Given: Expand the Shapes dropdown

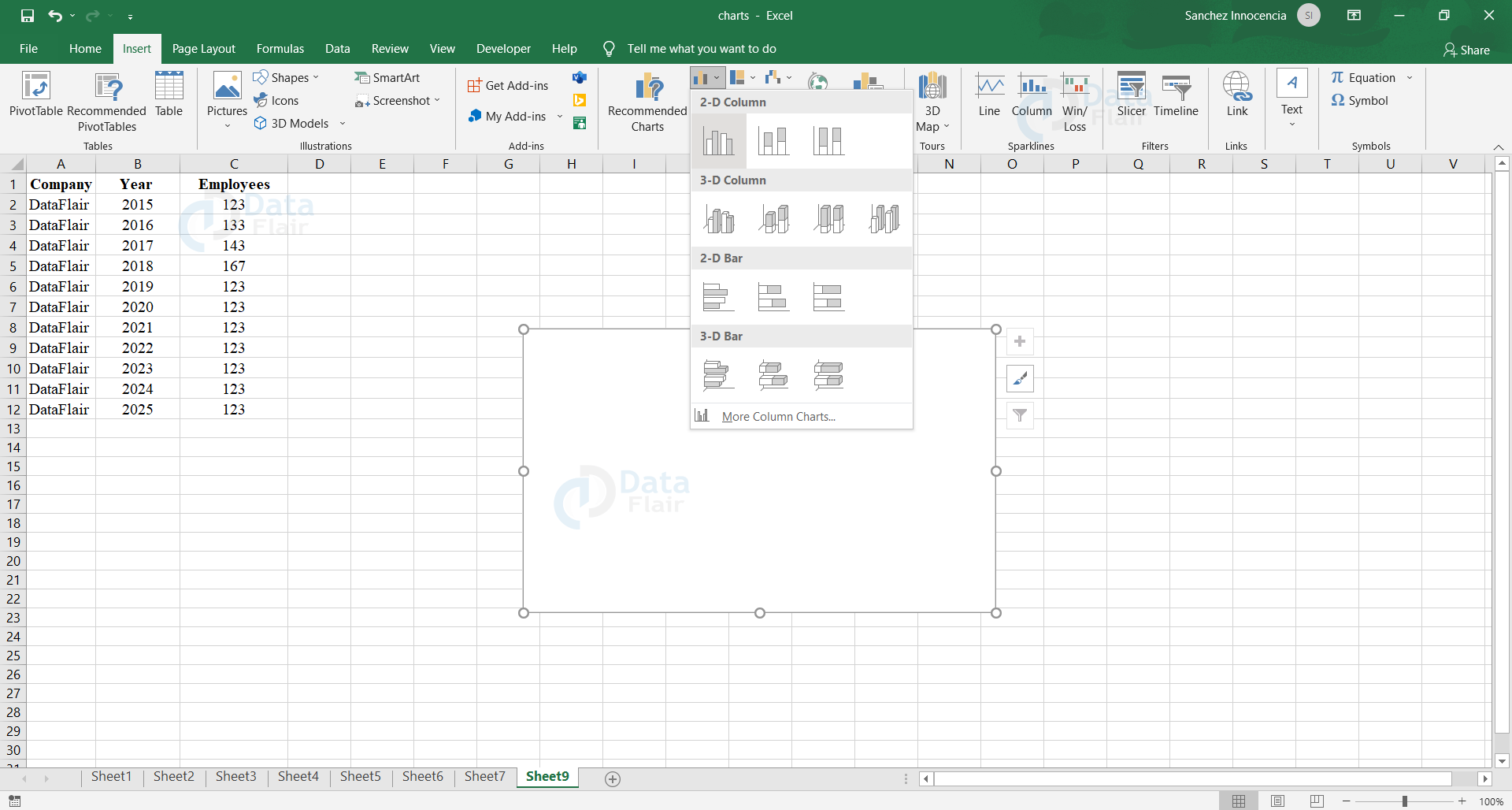Looking at the screenshot, I should tap(316, 77).
